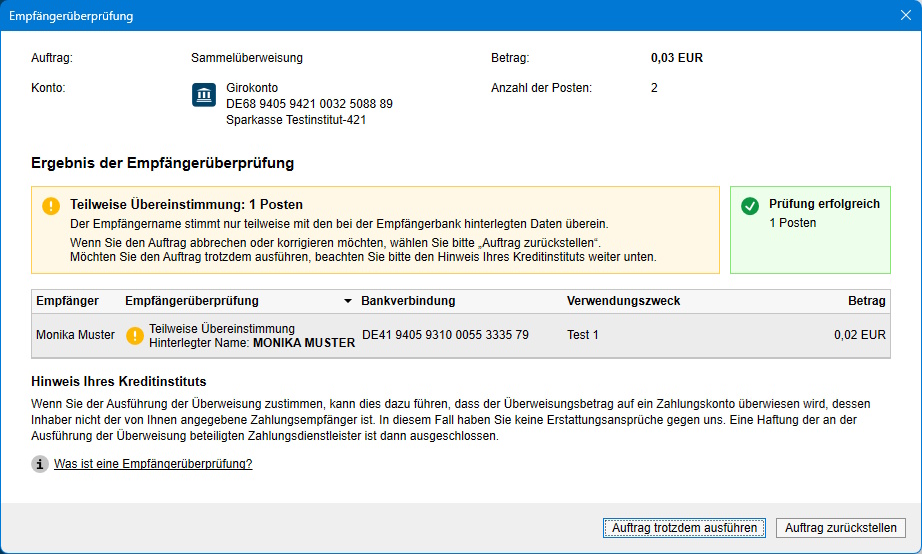Sort by the Empfänger column header

point(68,301)
